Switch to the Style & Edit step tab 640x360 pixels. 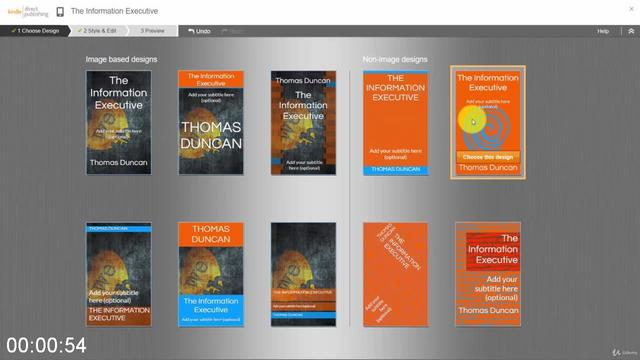tap(98, 31)
